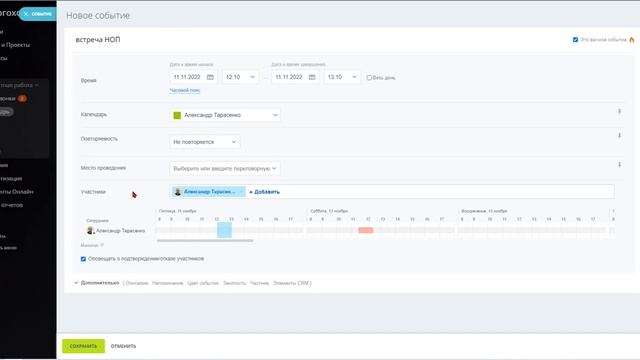Click the Sunday date header in planner
640x360 pixels.
(484, 211)
